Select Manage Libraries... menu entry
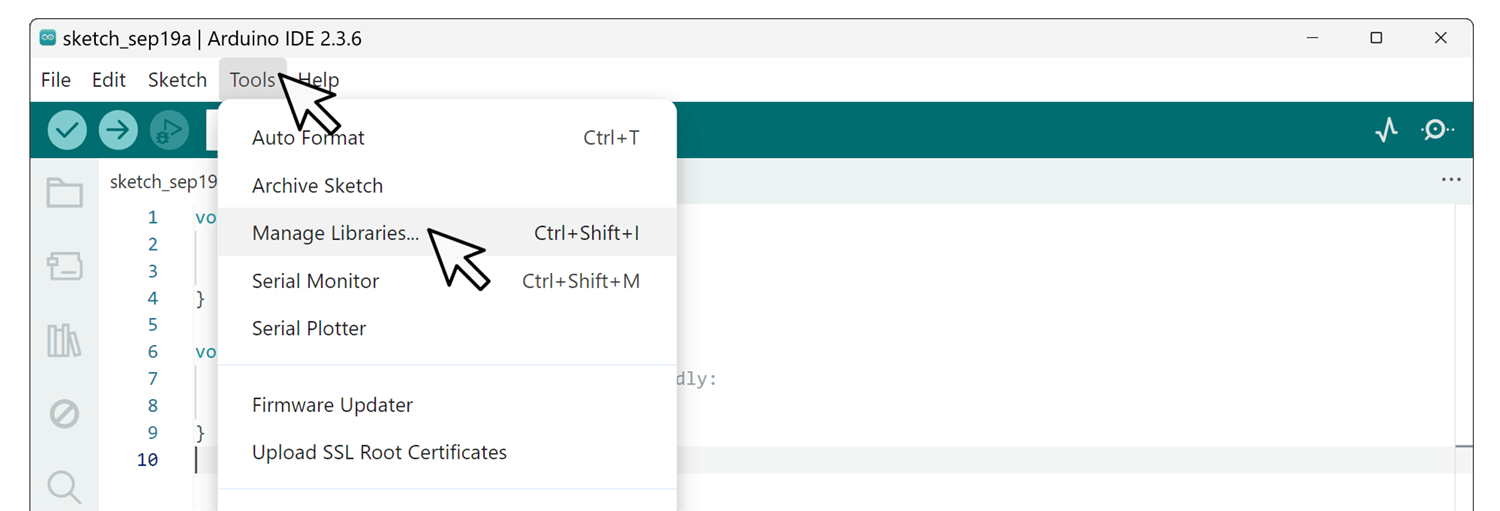 tap(335, 233)
